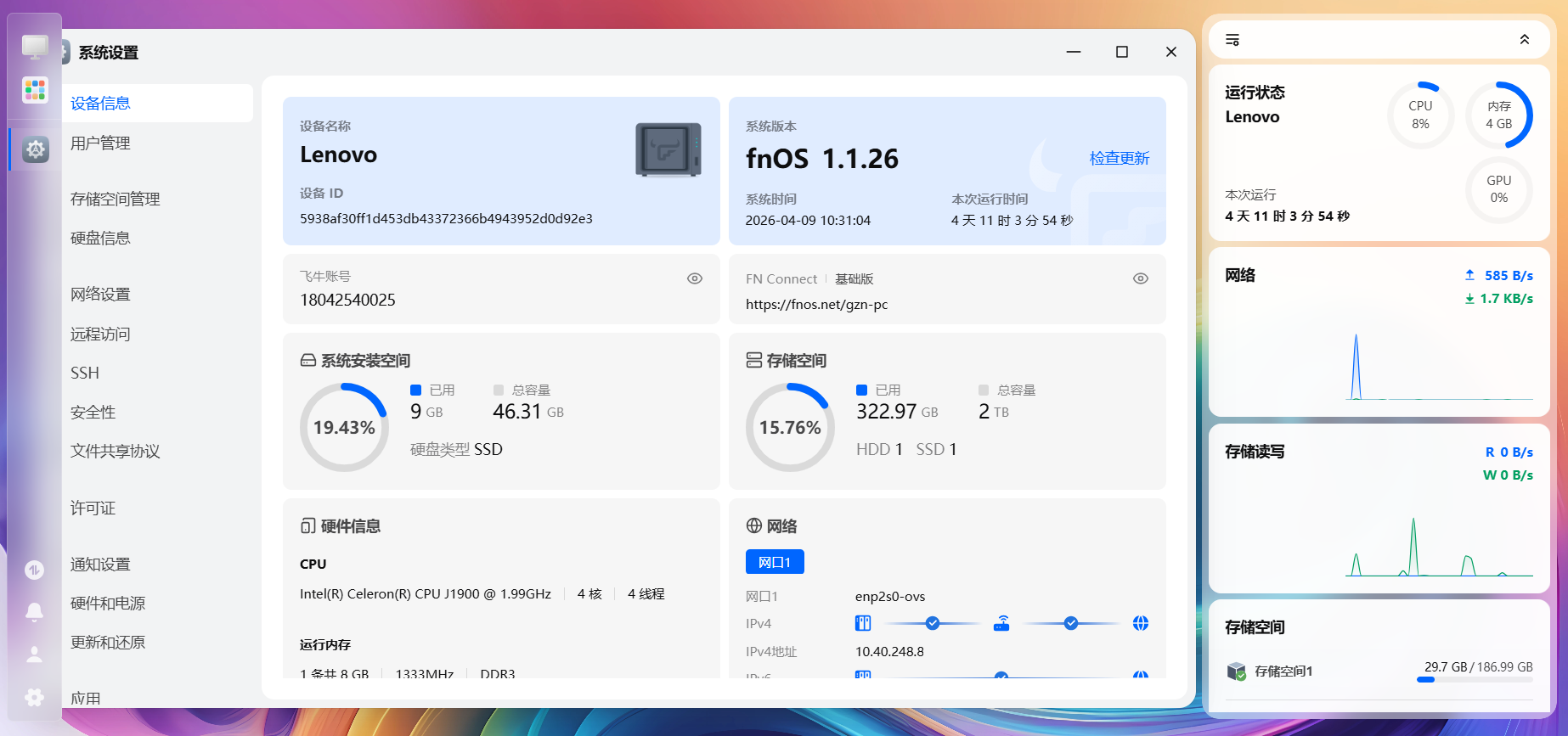Open the transfer arrows icon in the dock
The height and width of the screenshot is (736, 1568).
34,570
